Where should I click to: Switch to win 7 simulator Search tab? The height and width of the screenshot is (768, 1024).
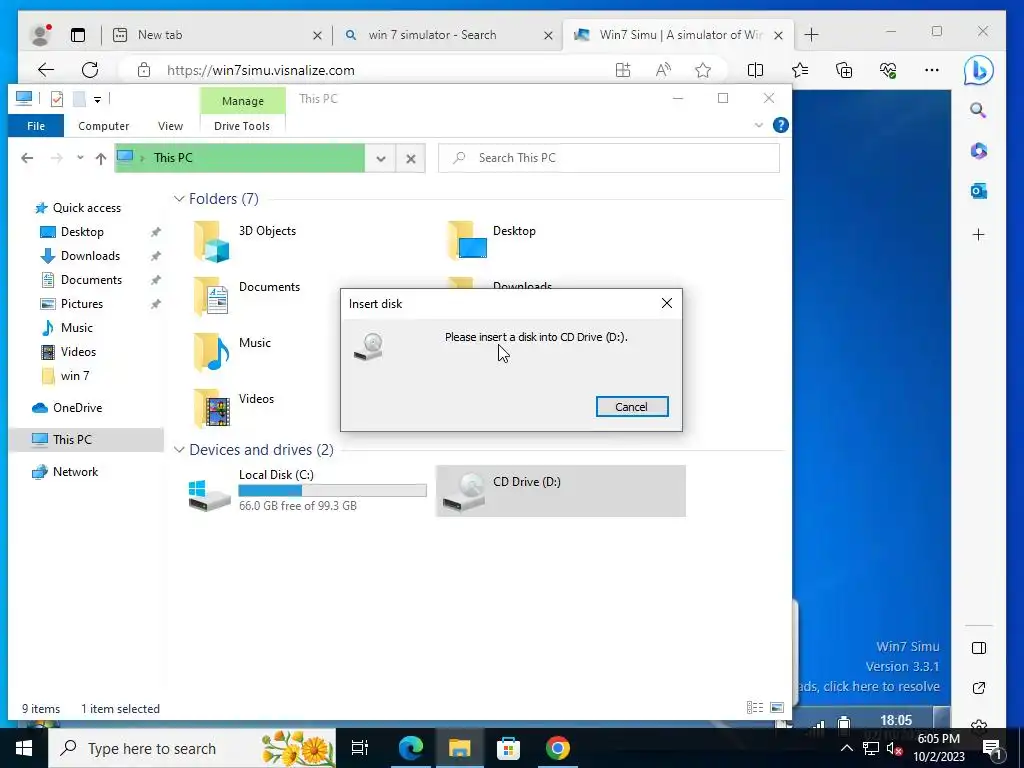tap(448, 35)
